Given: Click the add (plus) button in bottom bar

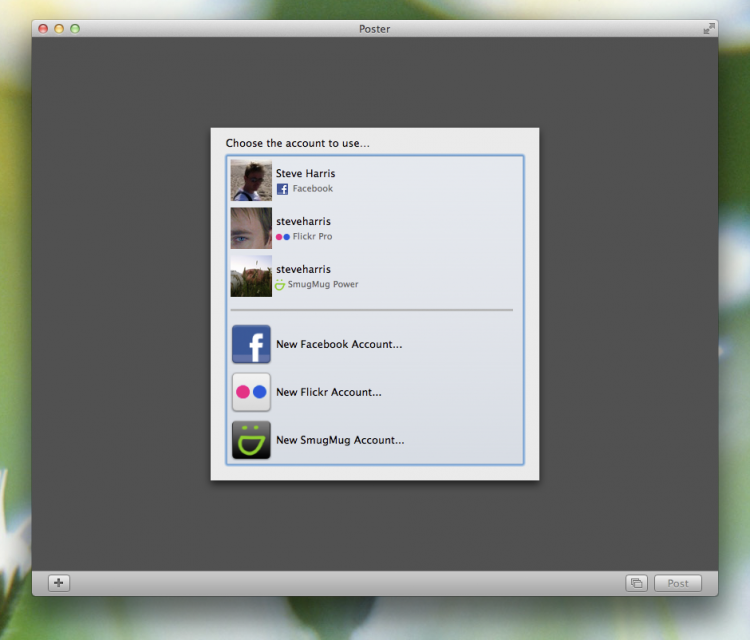Looking at the screenshot, I should point(59,583).
